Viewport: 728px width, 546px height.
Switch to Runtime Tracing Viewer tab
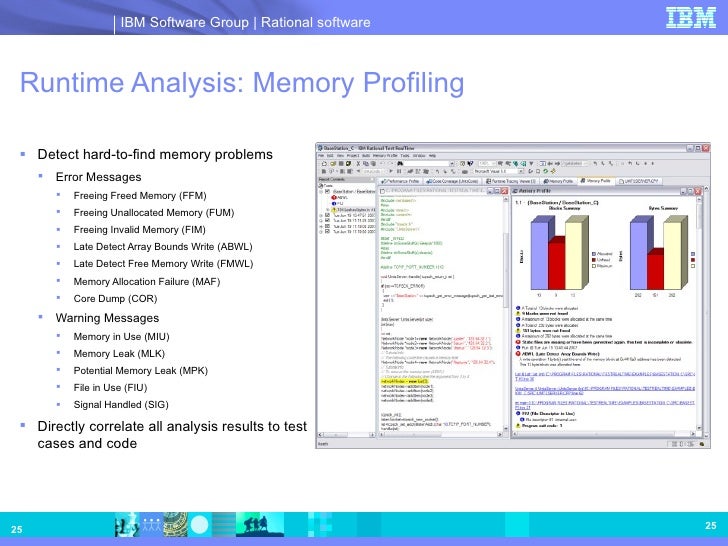pos(511,181)
